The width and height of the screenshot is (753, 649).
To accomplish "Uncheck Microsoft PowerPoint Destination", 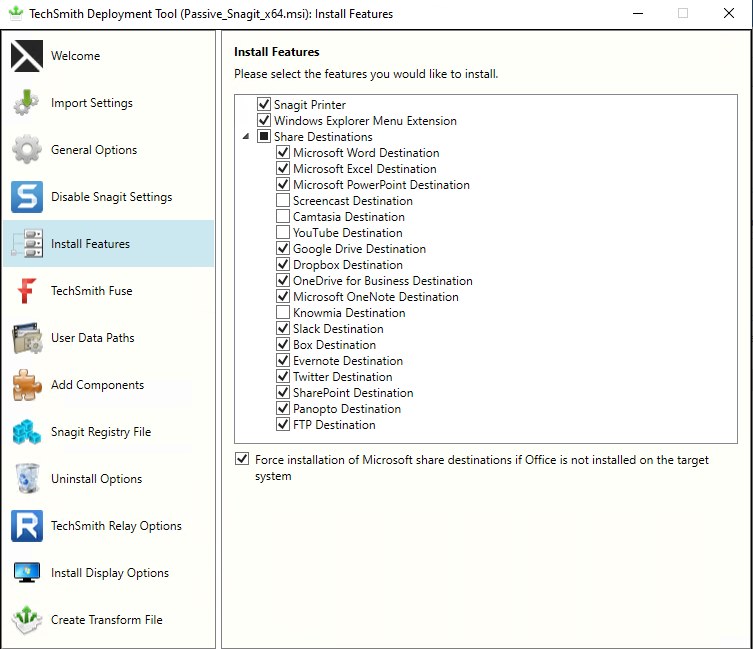I will point(283,184).
